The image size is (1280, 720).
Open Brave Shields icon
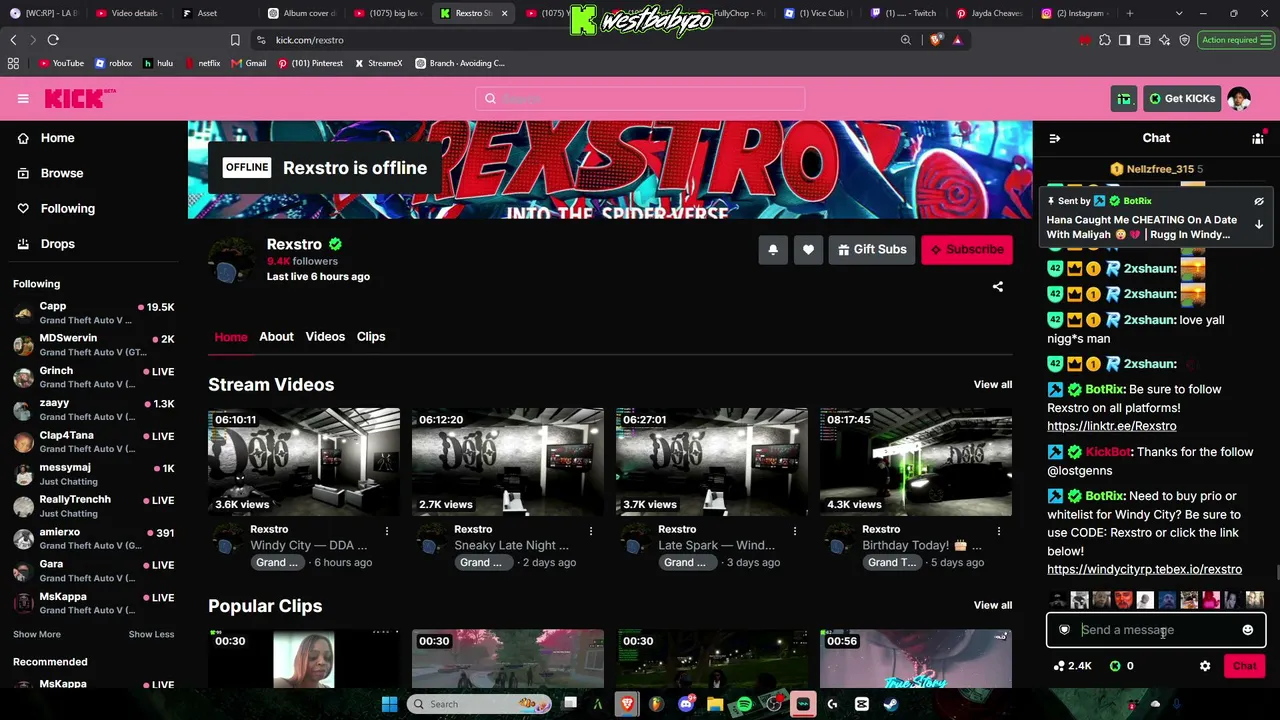point(936,40)
